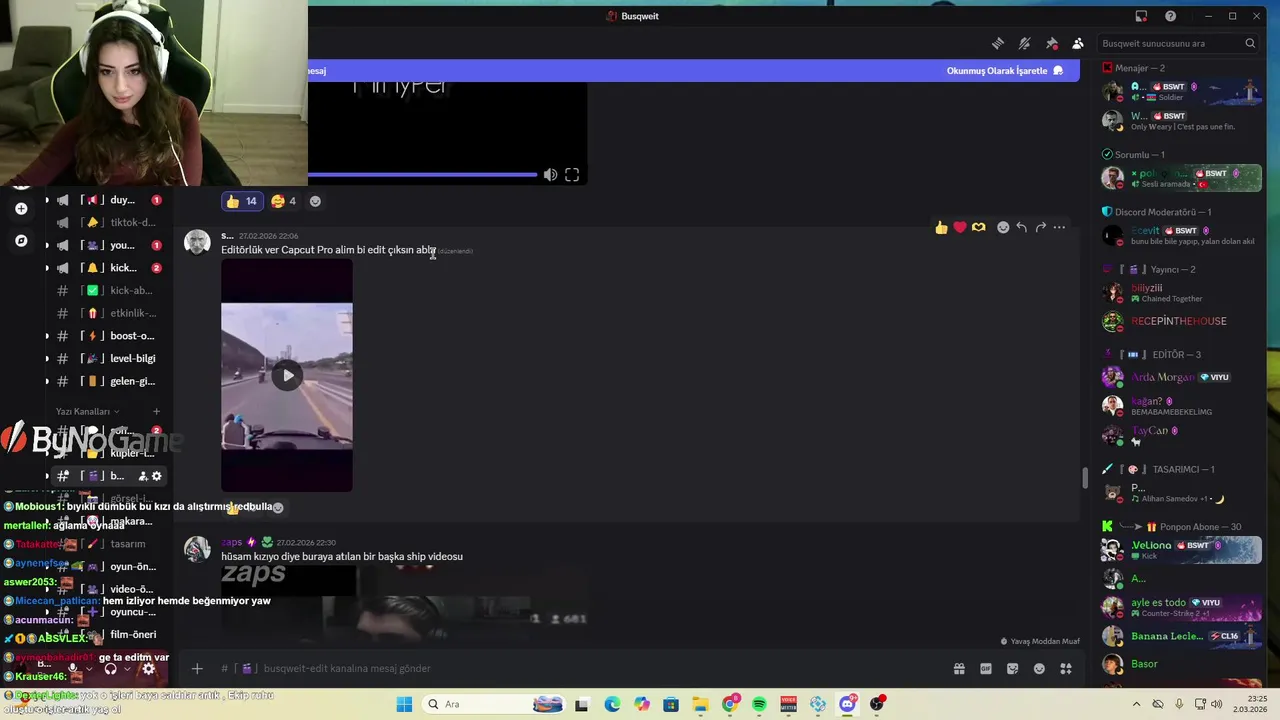
Task: Open Discord inbox icon in title bar
Action: coord(1141,16)
